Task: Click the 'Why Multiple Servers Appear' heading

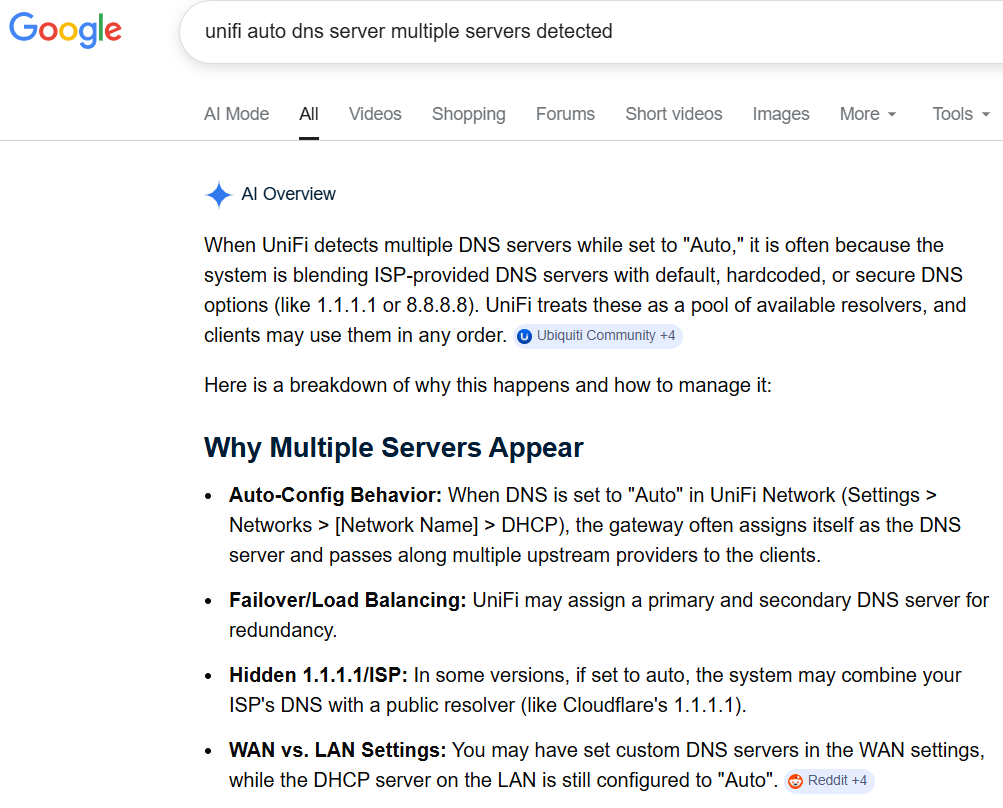Action: click(x=393, y=447)
